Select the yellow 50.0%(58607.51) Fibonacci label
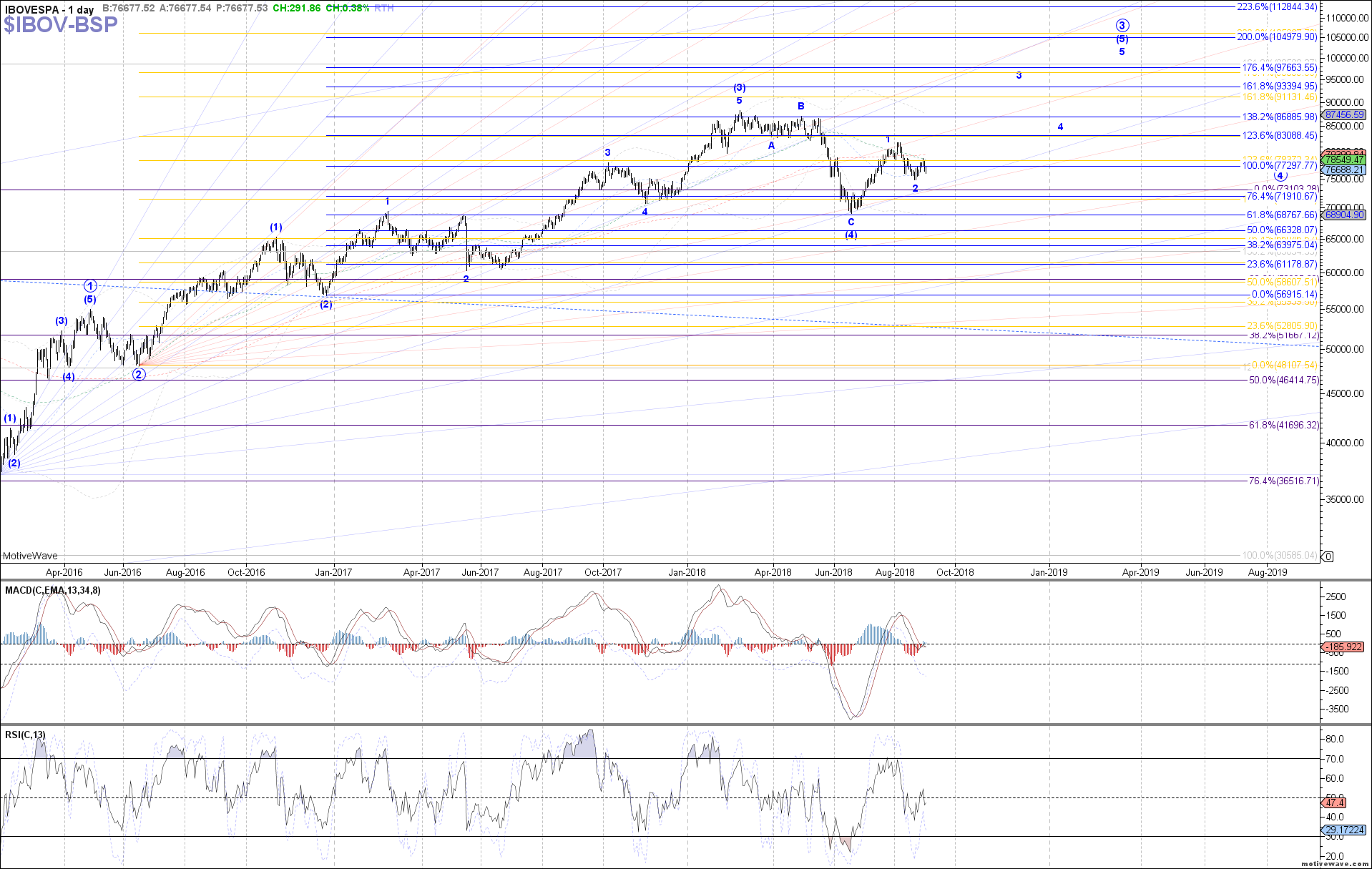The width and height of the screenshot is (1372, 869). click(x=1282, y=283)
